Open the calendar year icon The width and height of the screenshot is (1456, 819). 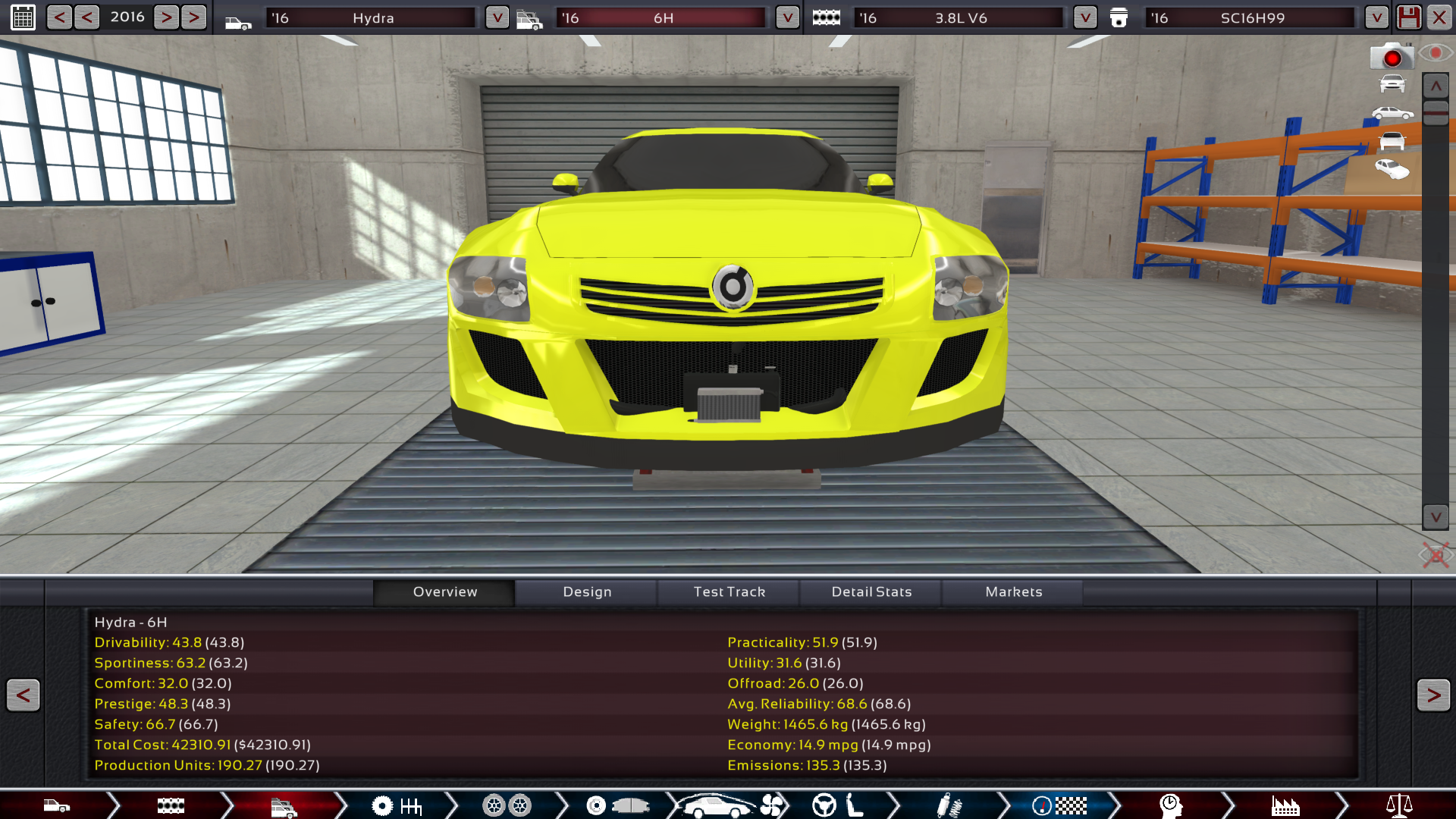point(23,17)
